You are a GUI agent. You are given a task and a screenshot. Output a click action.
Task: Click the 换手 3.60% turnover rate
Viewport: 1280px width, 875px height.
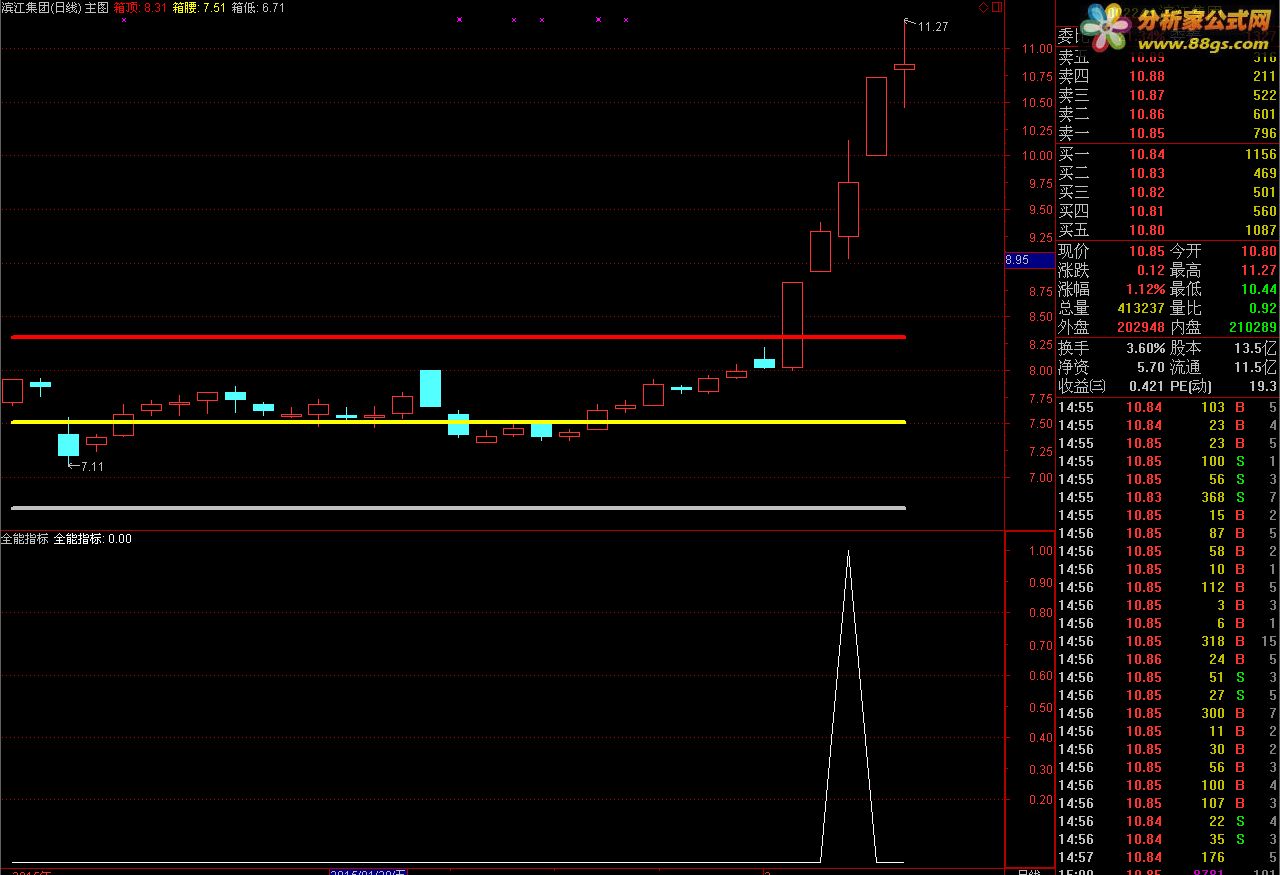click(1145, 348)
